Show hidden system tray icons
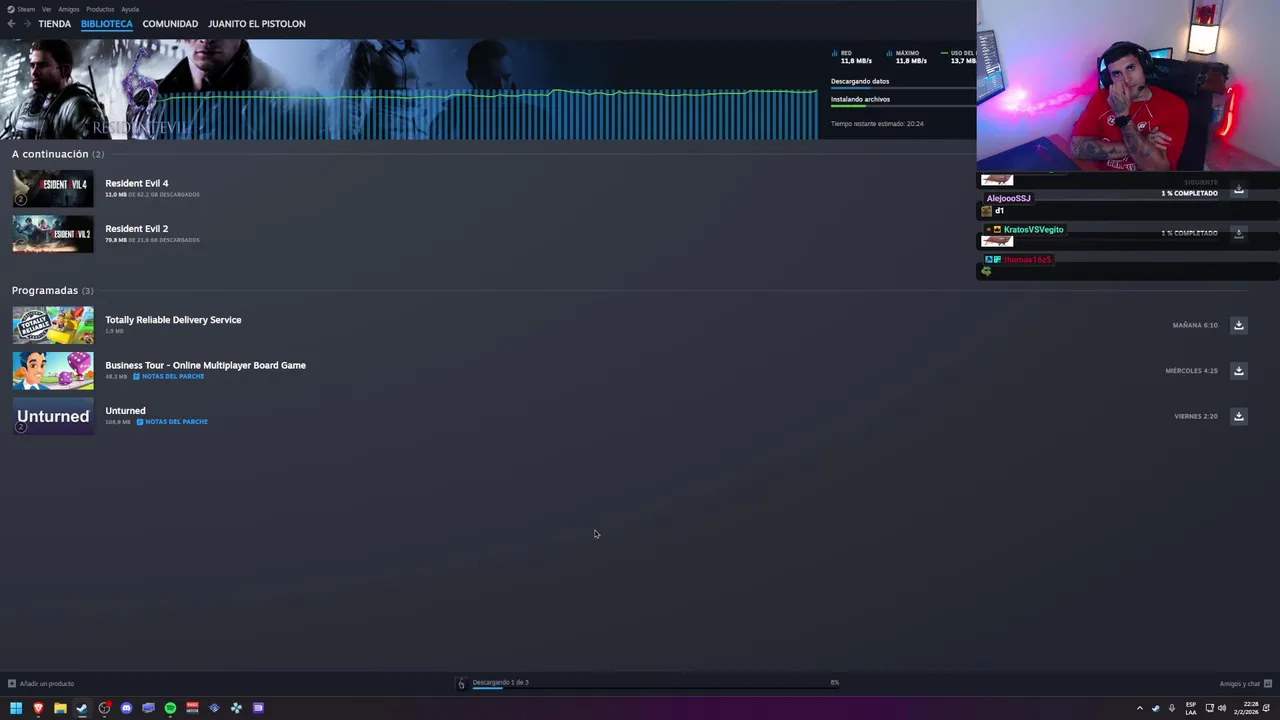Image resolution: width=1280 pixels, height=720 pixels. click(1139, 708)
